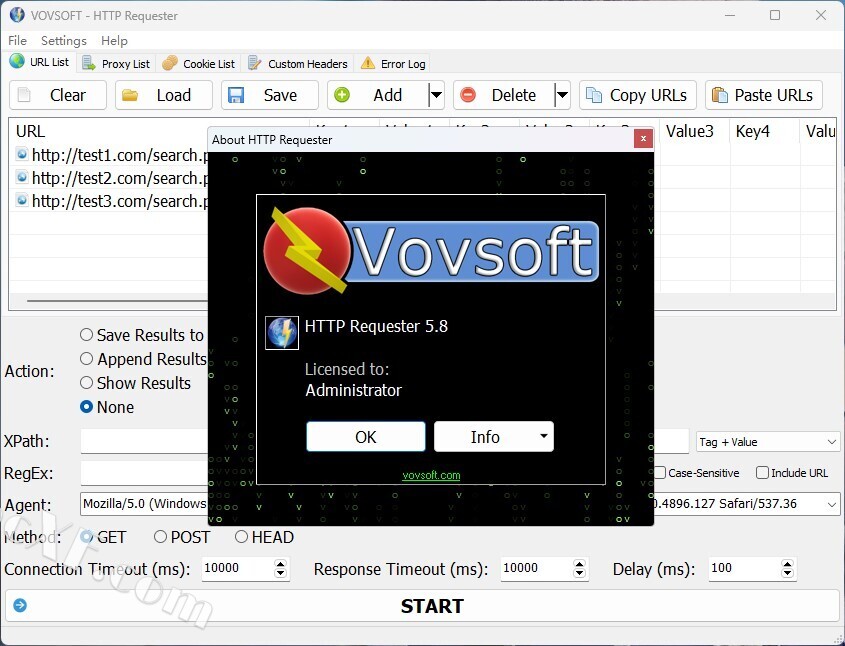
Task: Click the Clear button's blank page icon
Action: click(24, 95)
